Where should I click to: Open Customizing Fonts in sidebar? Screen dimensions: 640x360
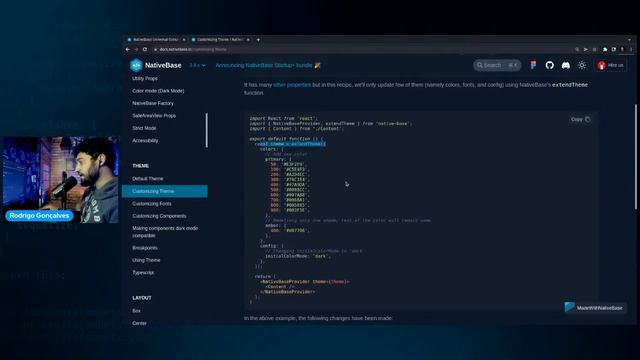pos(152,203)
